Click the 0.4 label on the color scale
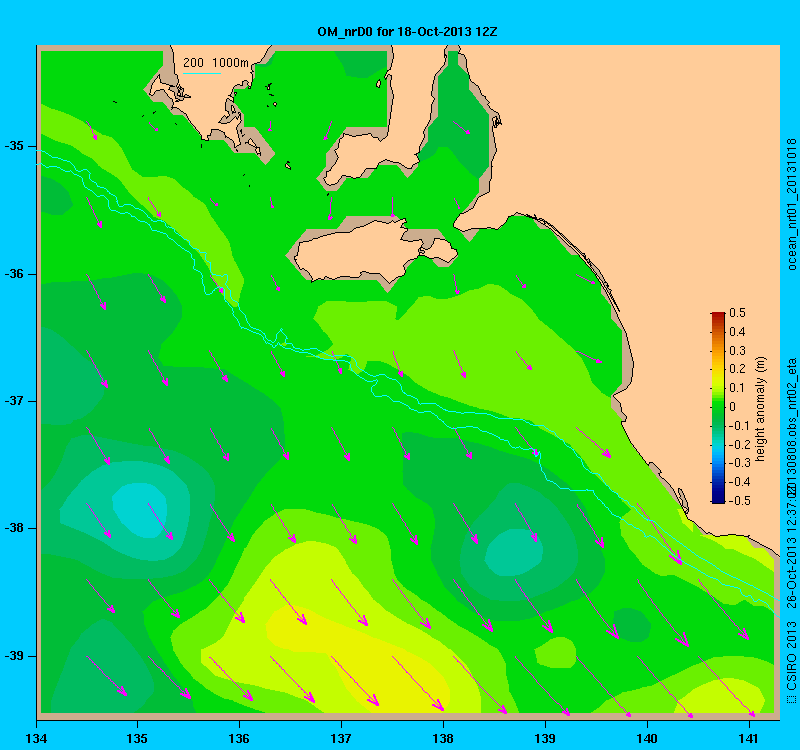The height and width of the screenshot is (750, 800). point(737,332)
